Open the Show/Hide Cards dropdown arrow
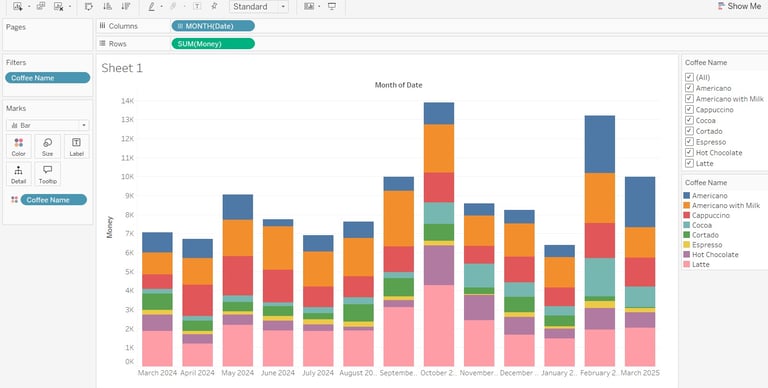The image size is (768, 388). [319, 7]
